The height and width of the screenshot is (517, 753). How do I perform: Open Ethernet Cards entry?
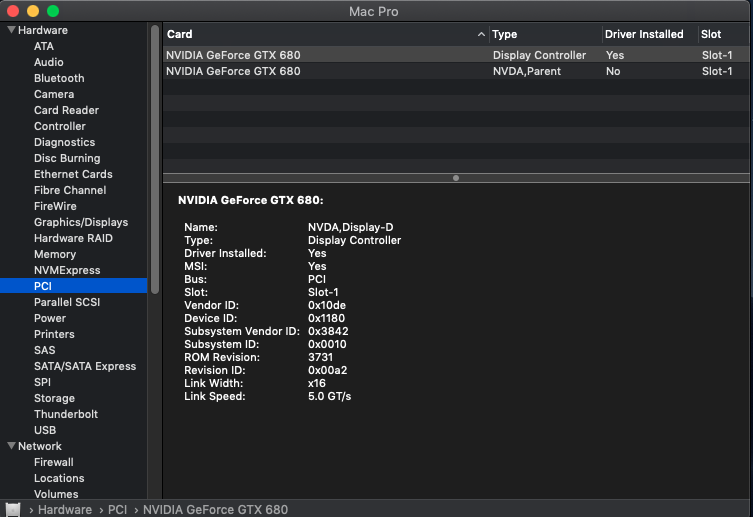73,174
